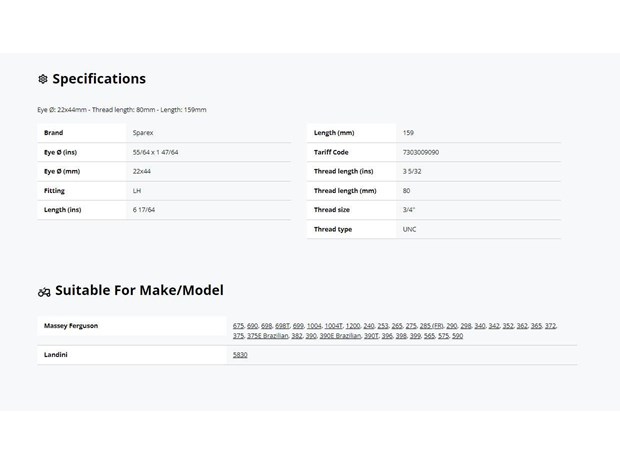Open the 390E Brazilian model link
Image resolution: width=620 pixels, height=465 pixels.
point(340,336)
